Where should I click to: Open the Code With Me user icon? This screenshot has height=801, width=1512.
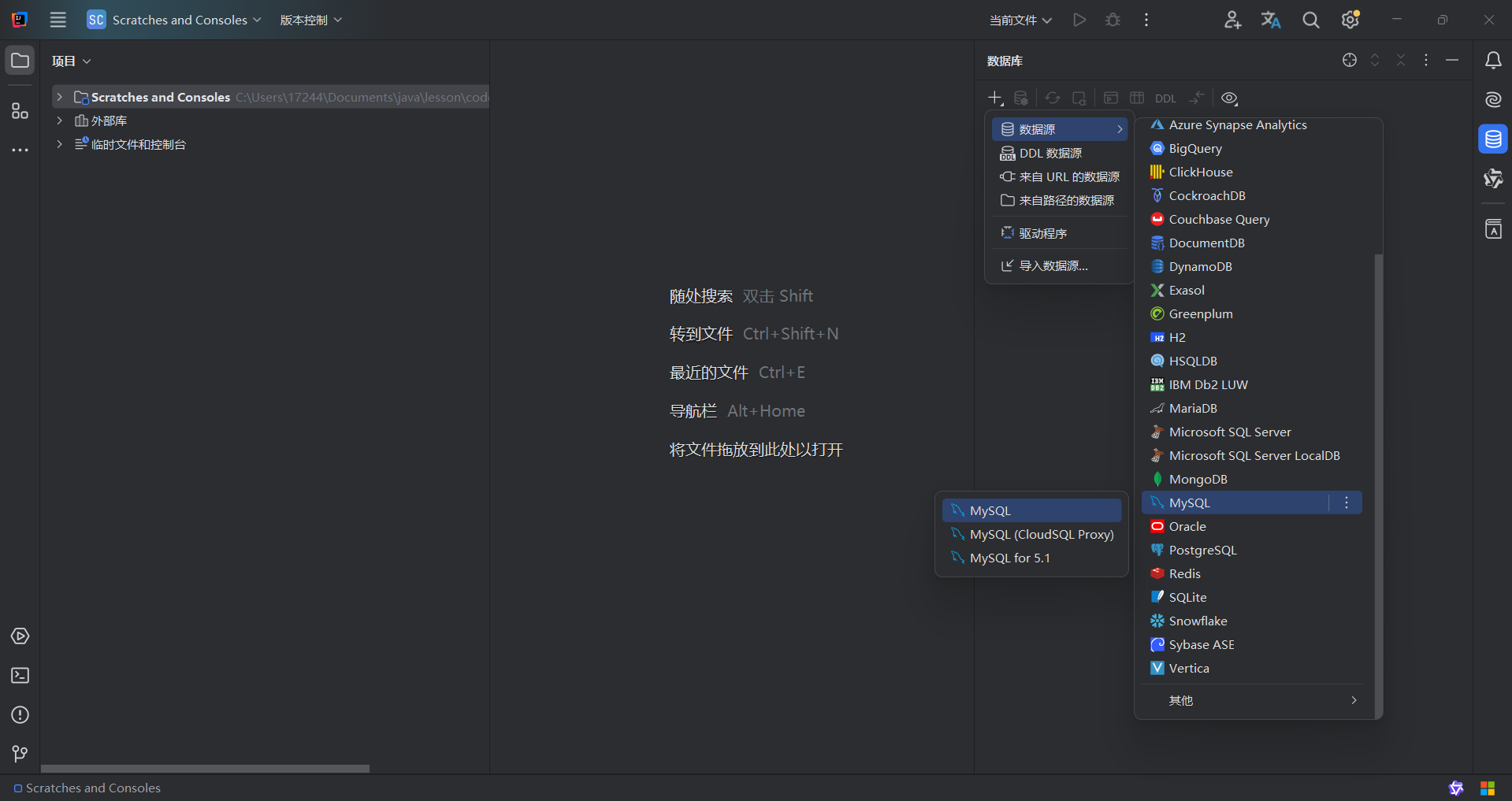1232,20
